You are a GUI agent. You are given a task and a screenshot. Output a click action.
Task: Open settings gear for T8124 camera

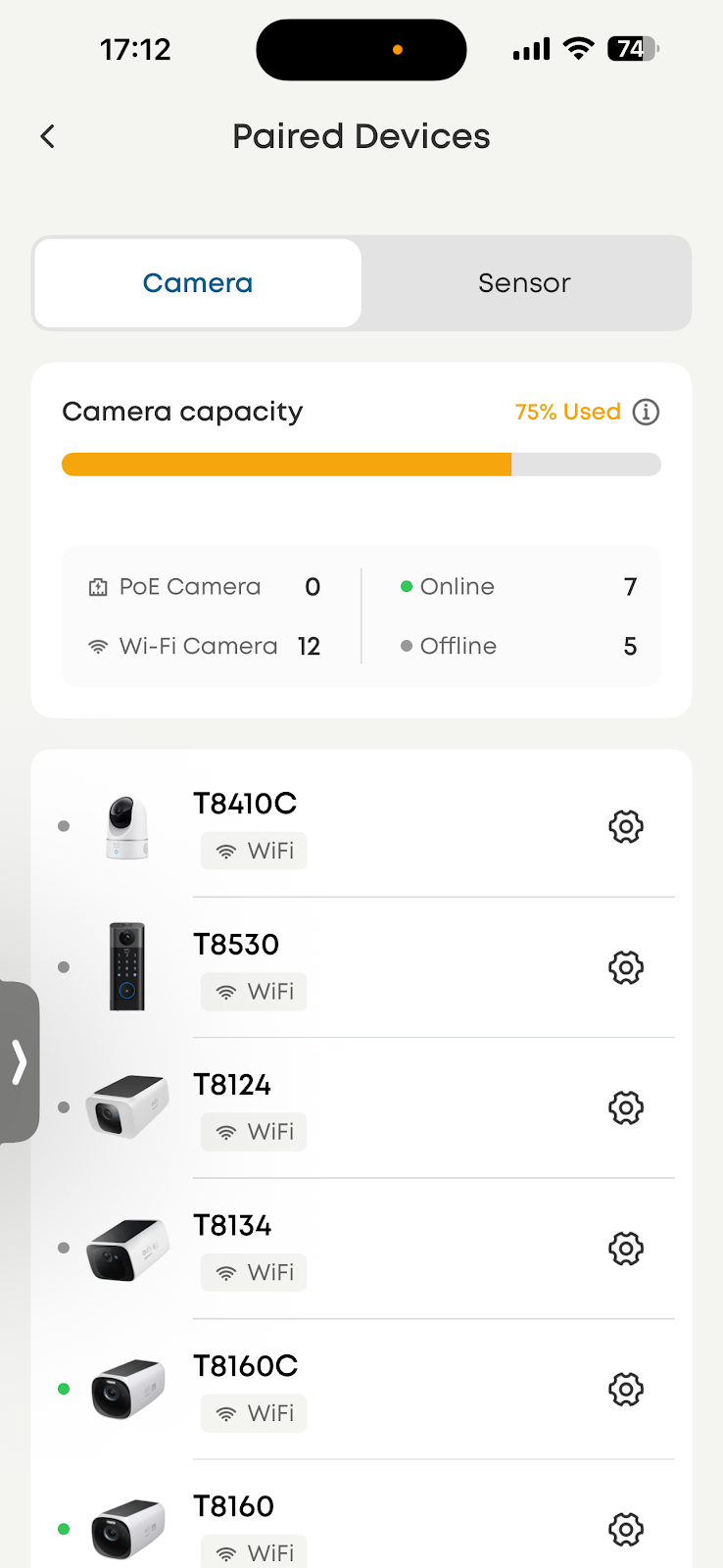[626, 1108]
